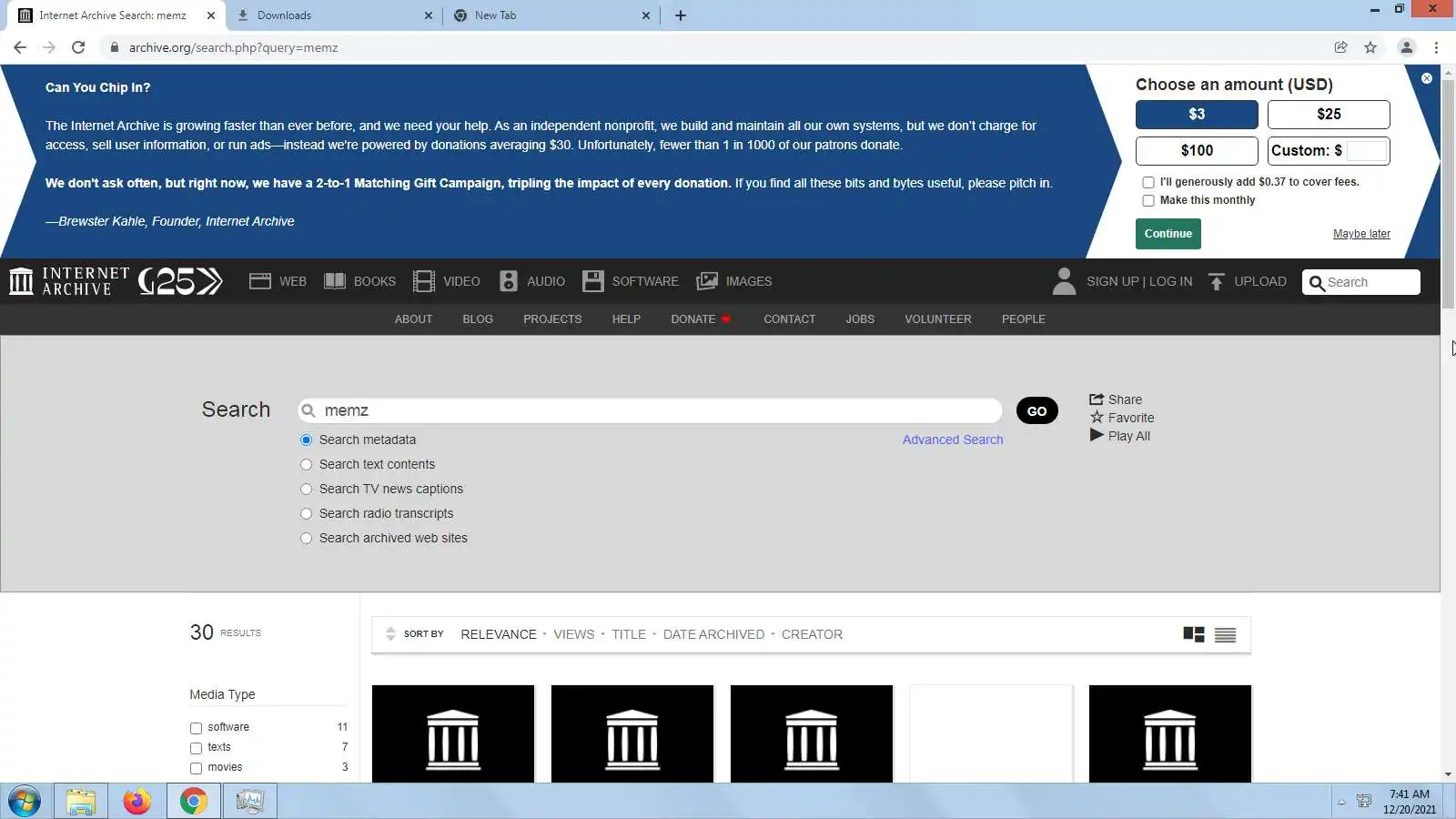Select Search TV news captions option
The height and width of the screenshot is (819, 1456).
coord(307,489)
